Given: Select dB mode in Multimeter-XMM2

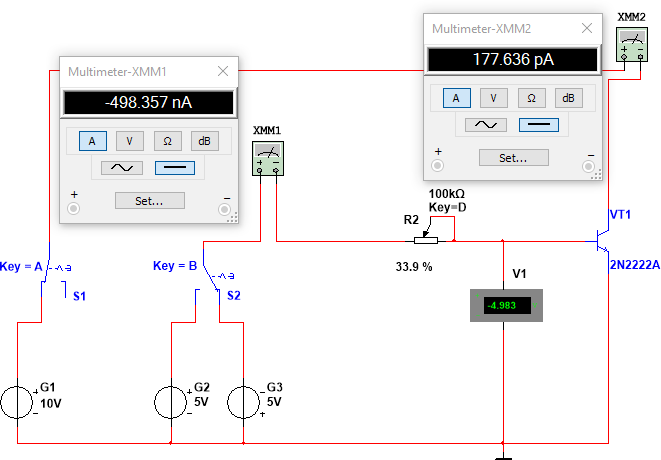Looking at the screenshot, I should point(569,98).
